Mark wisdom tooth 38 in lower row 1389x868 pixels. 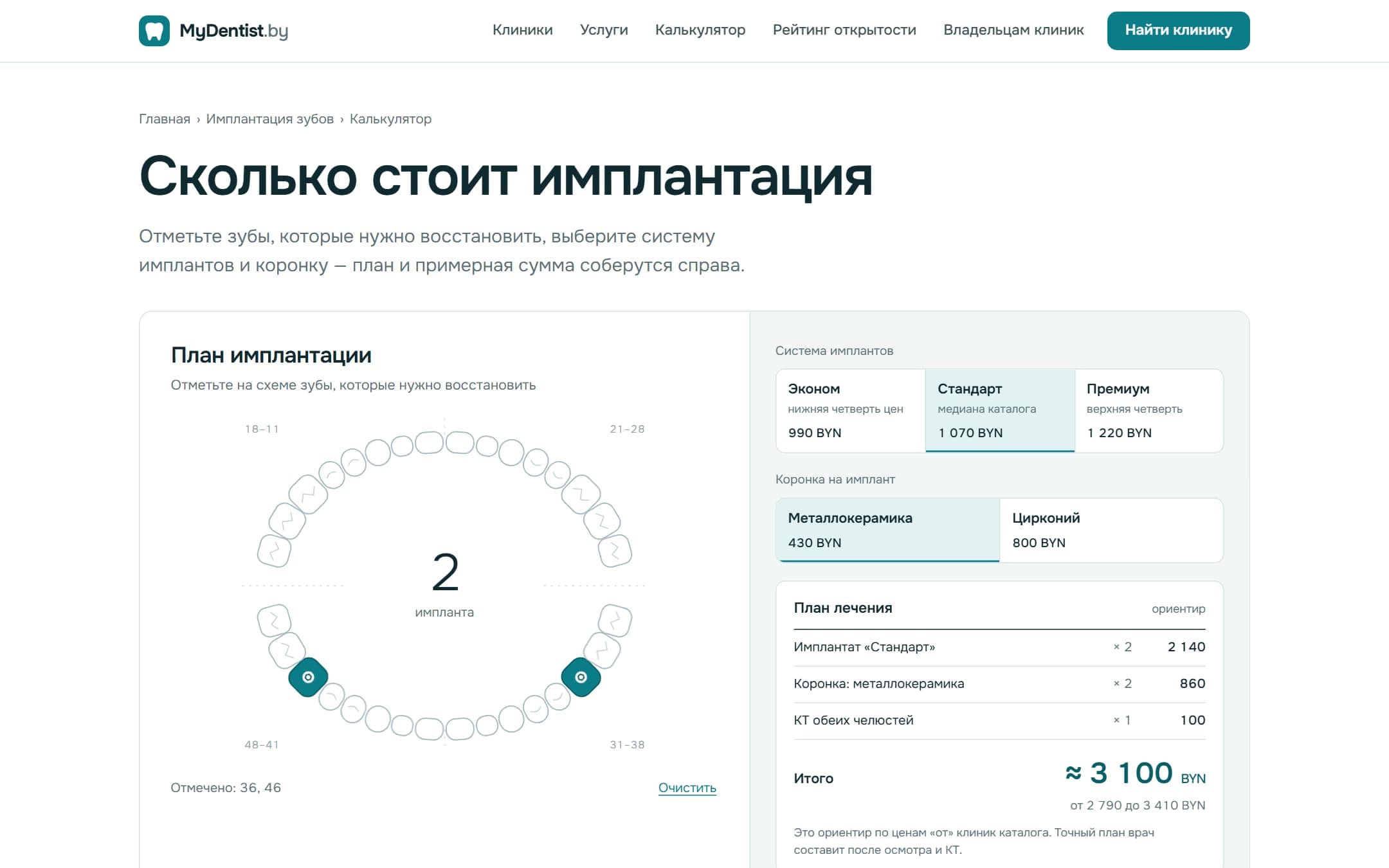[x=615, y=620]
